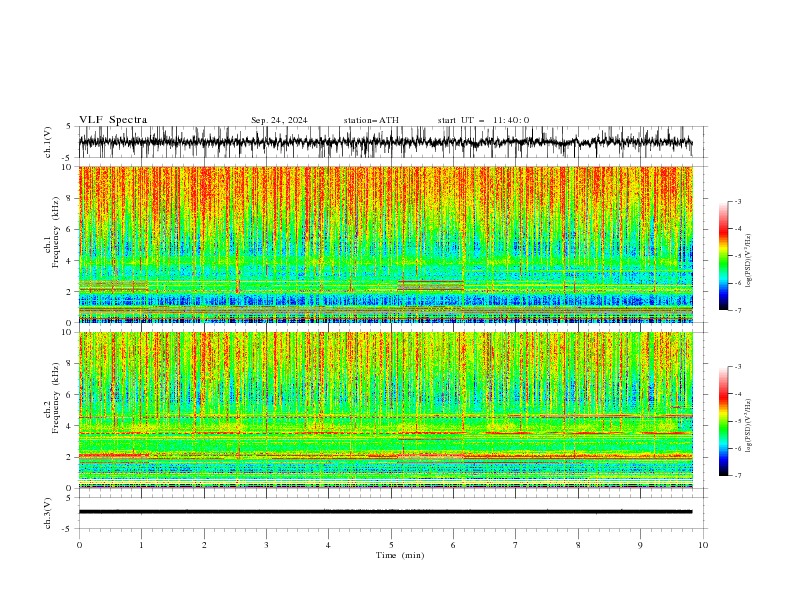Click the "-5" tick on the ch.3(V) axis
The image size is (792, 612).
[67, 529]
